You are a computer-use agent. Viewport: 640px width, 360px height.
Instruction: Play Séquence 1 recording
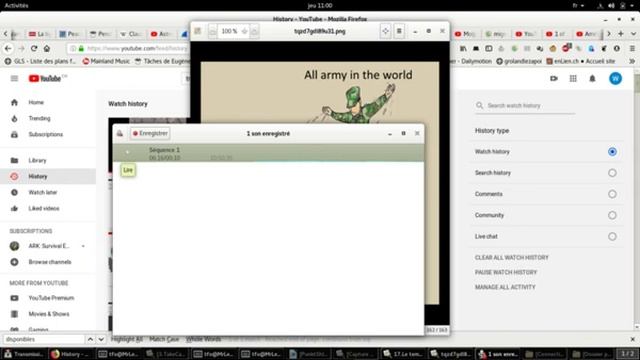128,152
